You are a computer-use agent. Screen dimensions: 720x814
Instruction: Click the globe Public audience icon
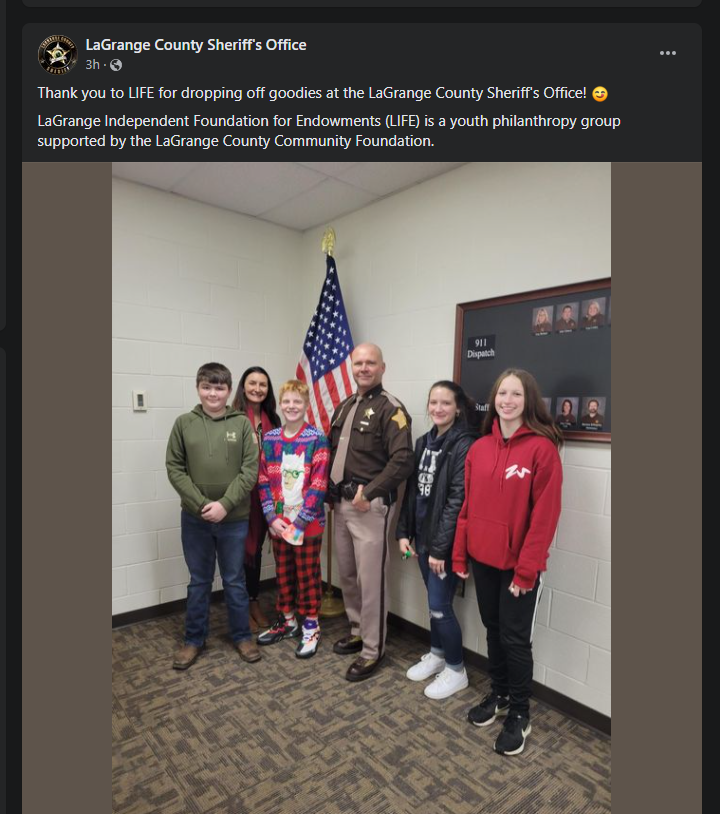116,65
